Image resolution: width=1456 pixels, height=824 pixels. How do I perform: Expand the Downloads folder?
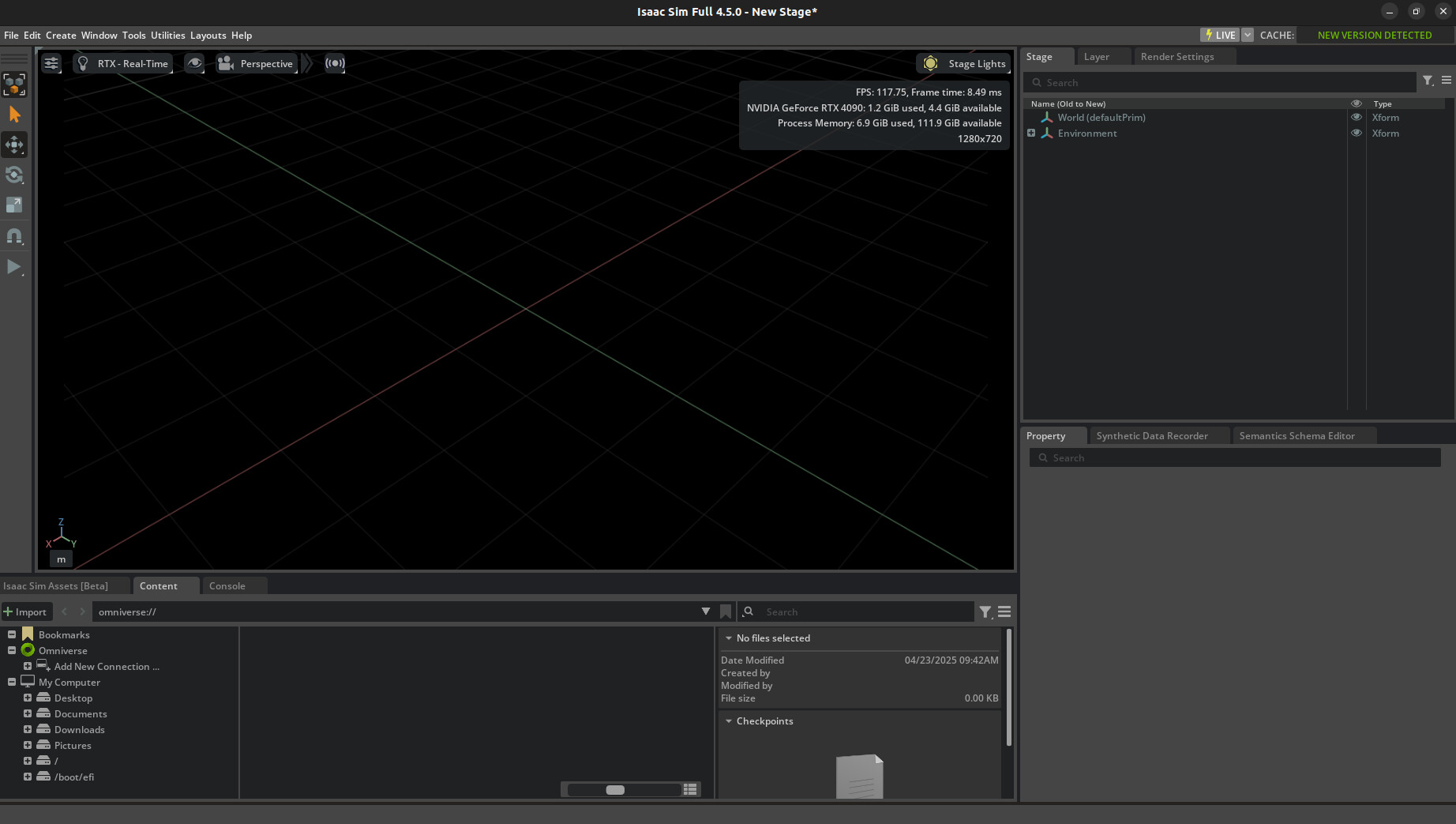click(28, 729)
